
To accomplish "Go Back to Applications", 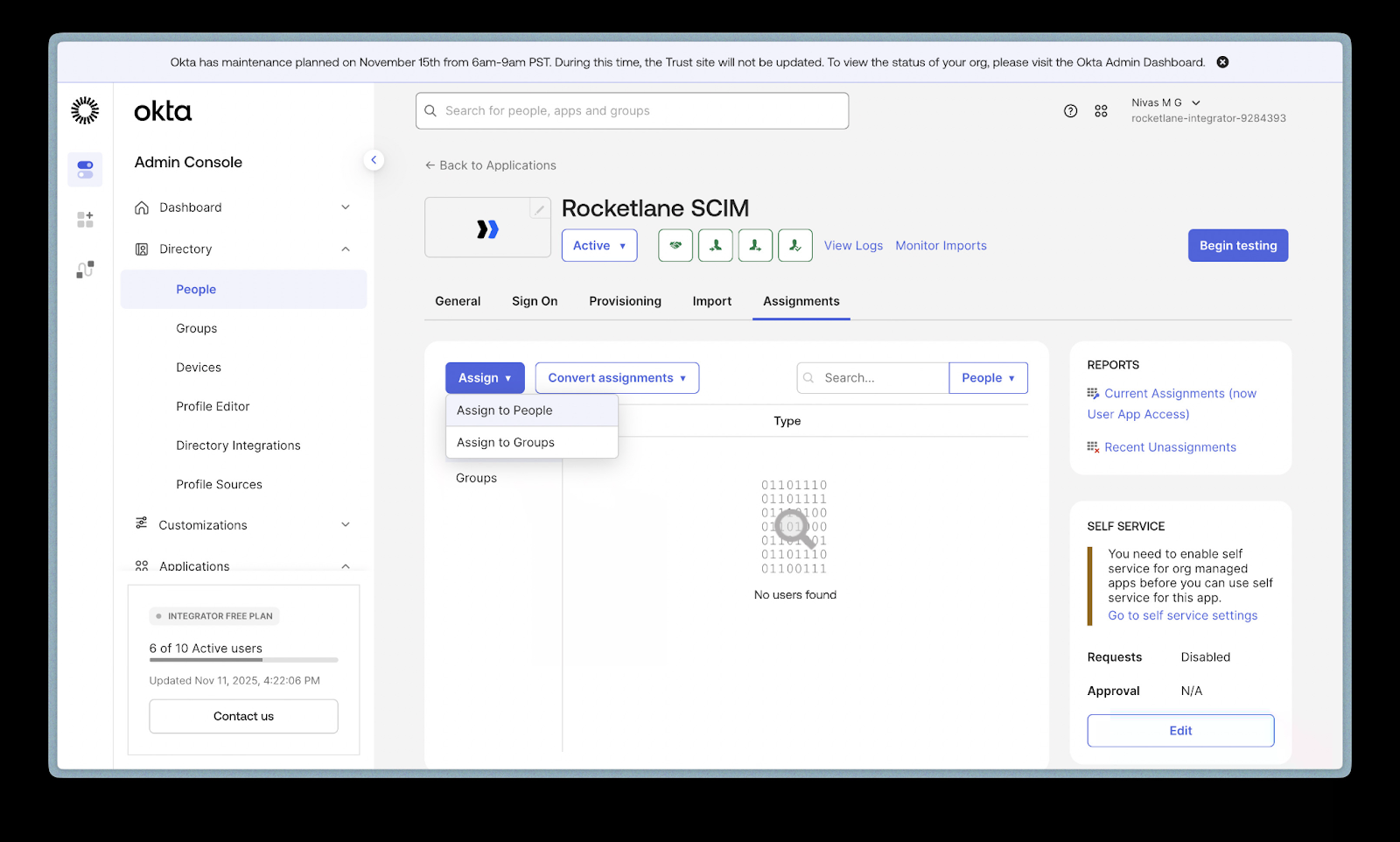I will coord(491,165).
